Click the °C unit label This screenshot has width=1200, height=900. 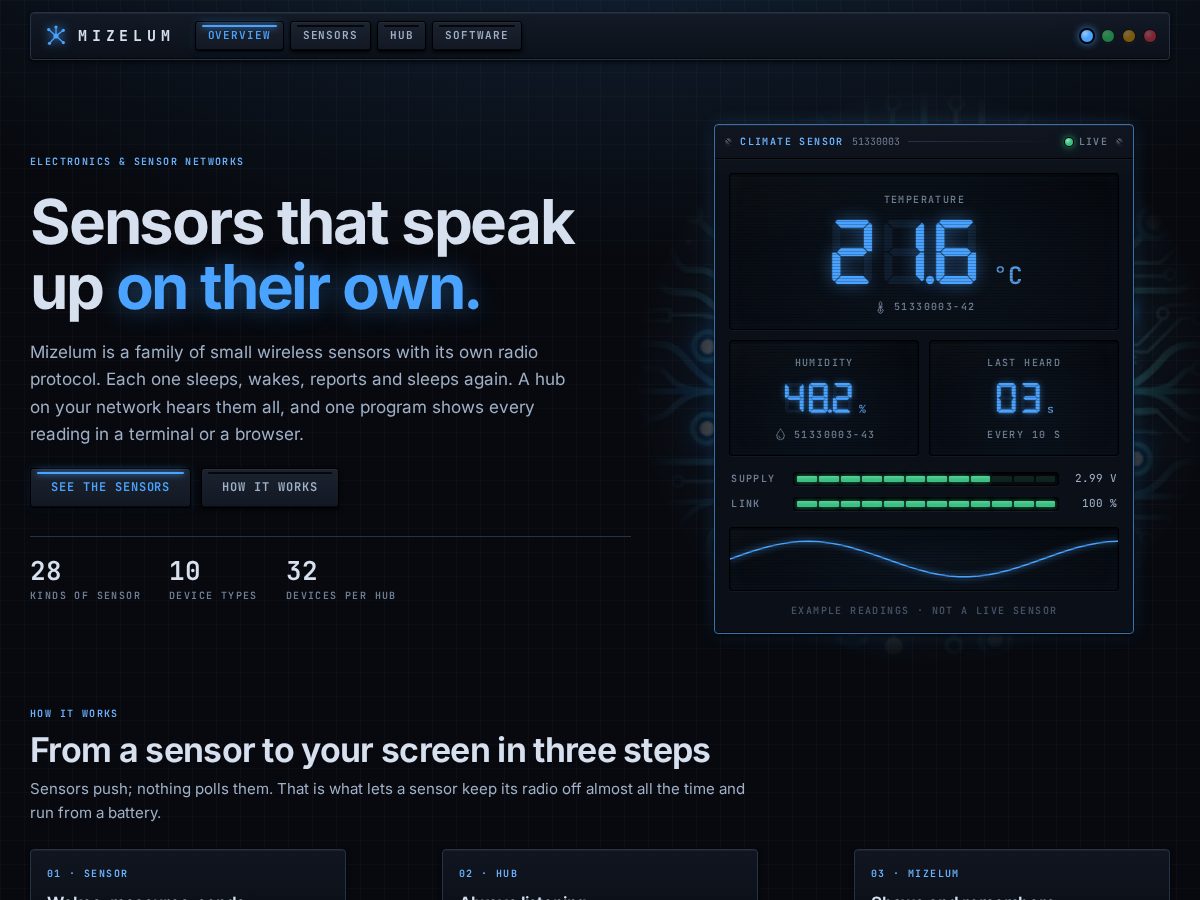[x=1008, y=275]
